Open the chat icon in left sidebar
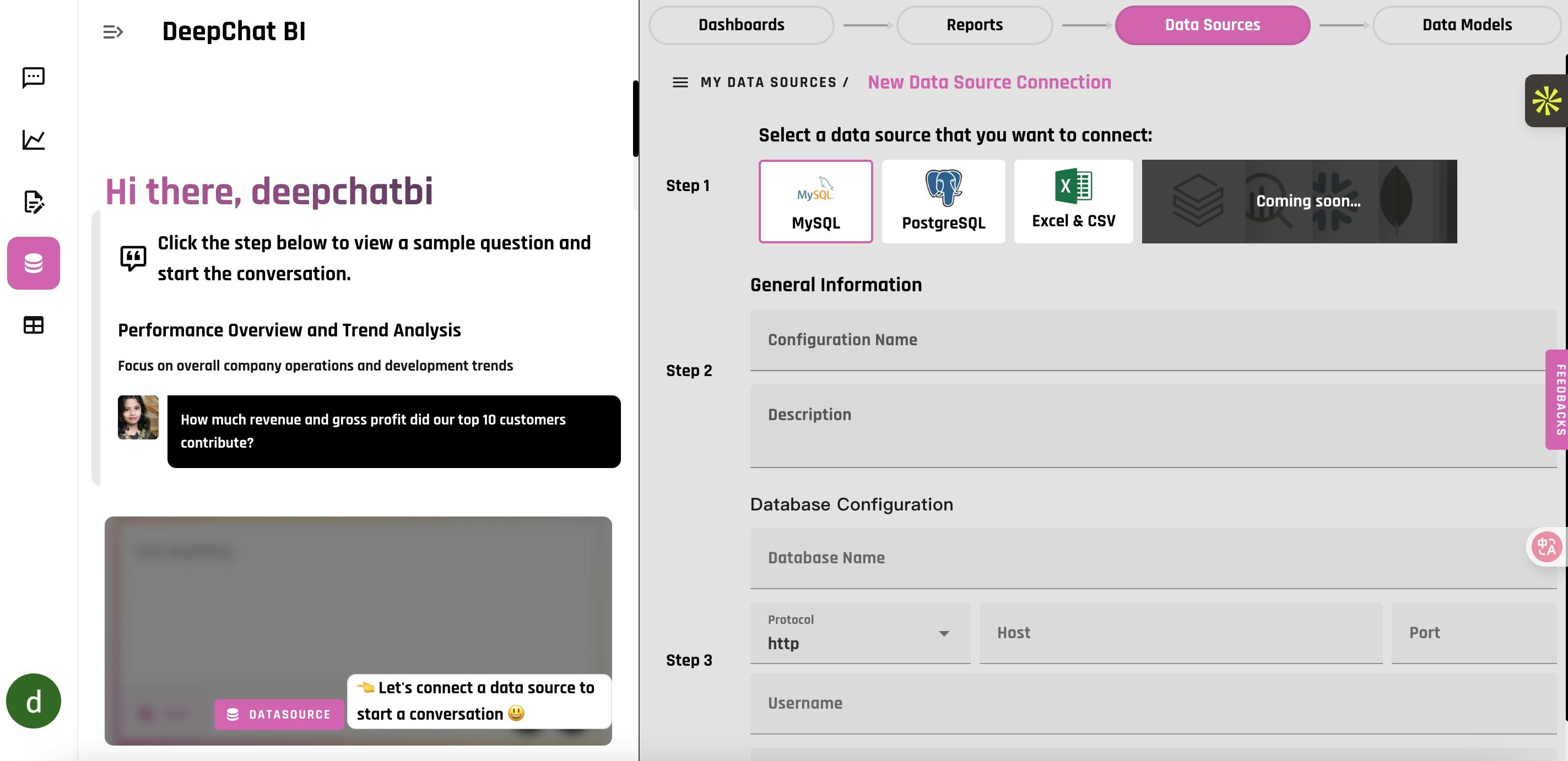The height and width of the screenshot is (761, 1568). [34, 77]
